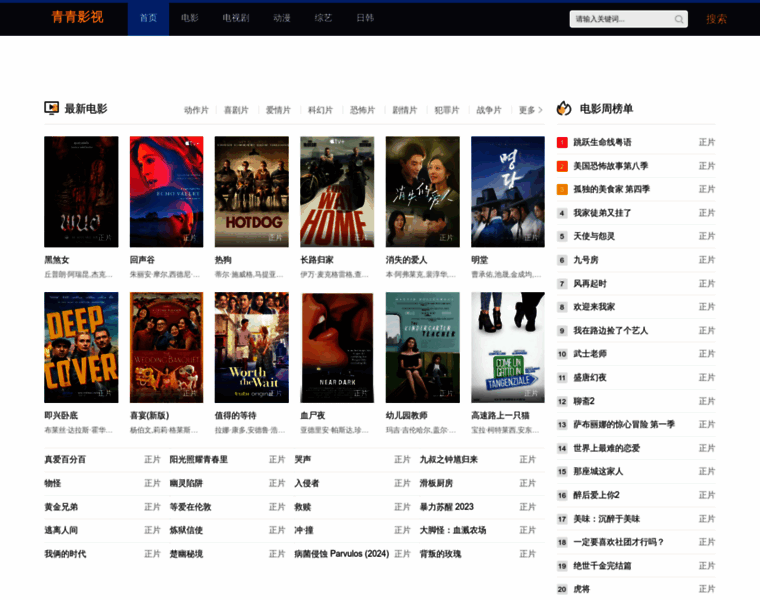Screen dimensions: 760x600
Task: Open 虎将 ranking entry
Action: click(x=582, y=589)
